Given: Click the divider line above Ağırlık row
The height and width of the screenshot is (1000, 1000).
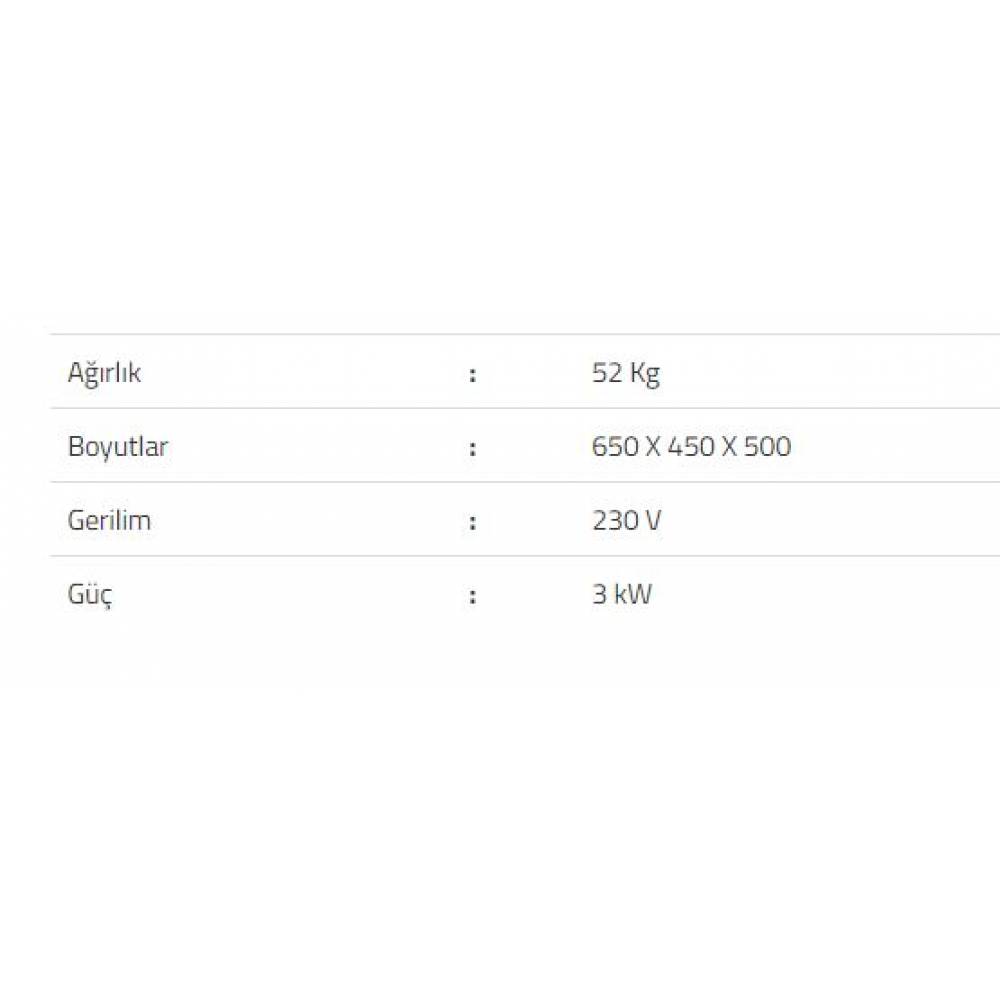Looking at the screenshot, I should point(500,334).
